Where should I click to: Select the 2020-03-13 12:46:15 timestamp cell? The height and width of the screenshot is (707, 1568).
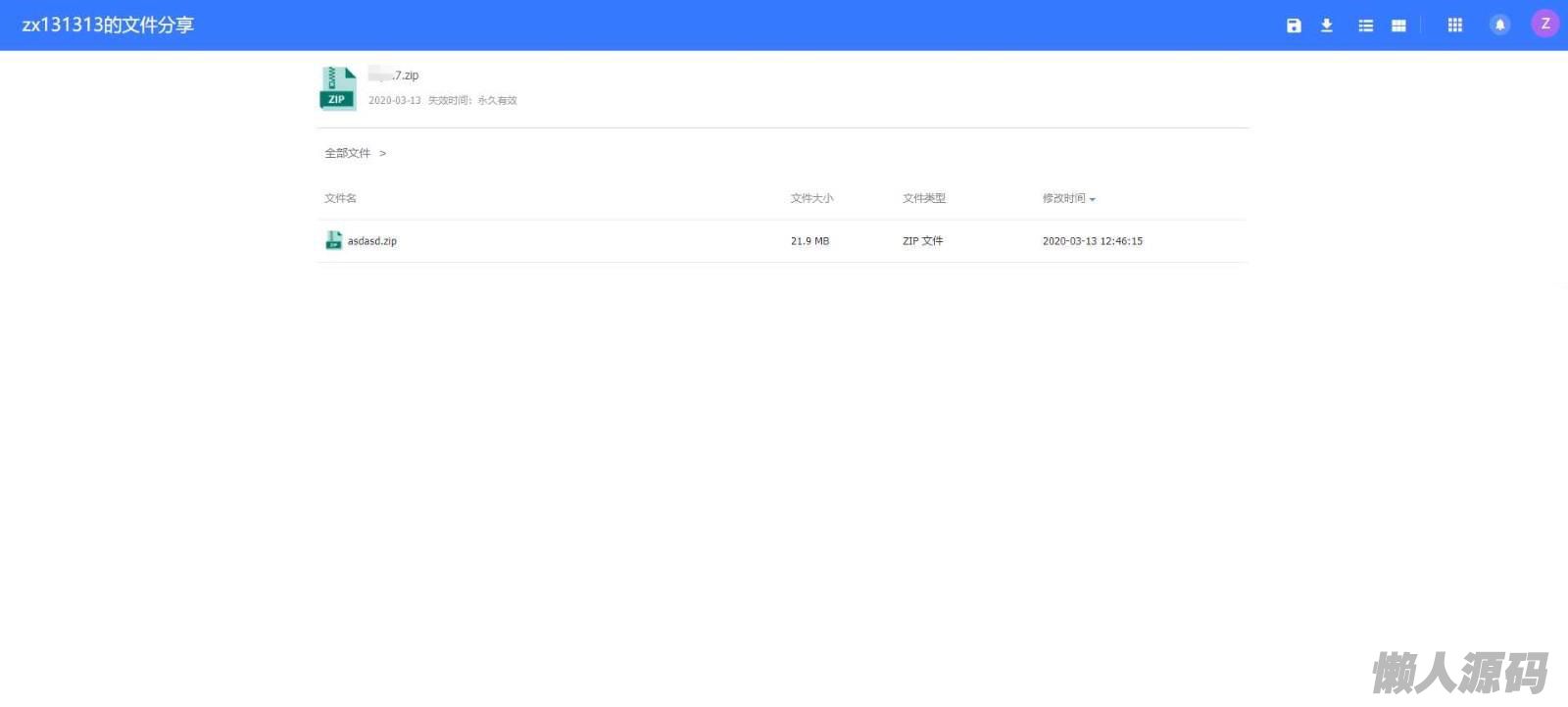click(1092, 241)
